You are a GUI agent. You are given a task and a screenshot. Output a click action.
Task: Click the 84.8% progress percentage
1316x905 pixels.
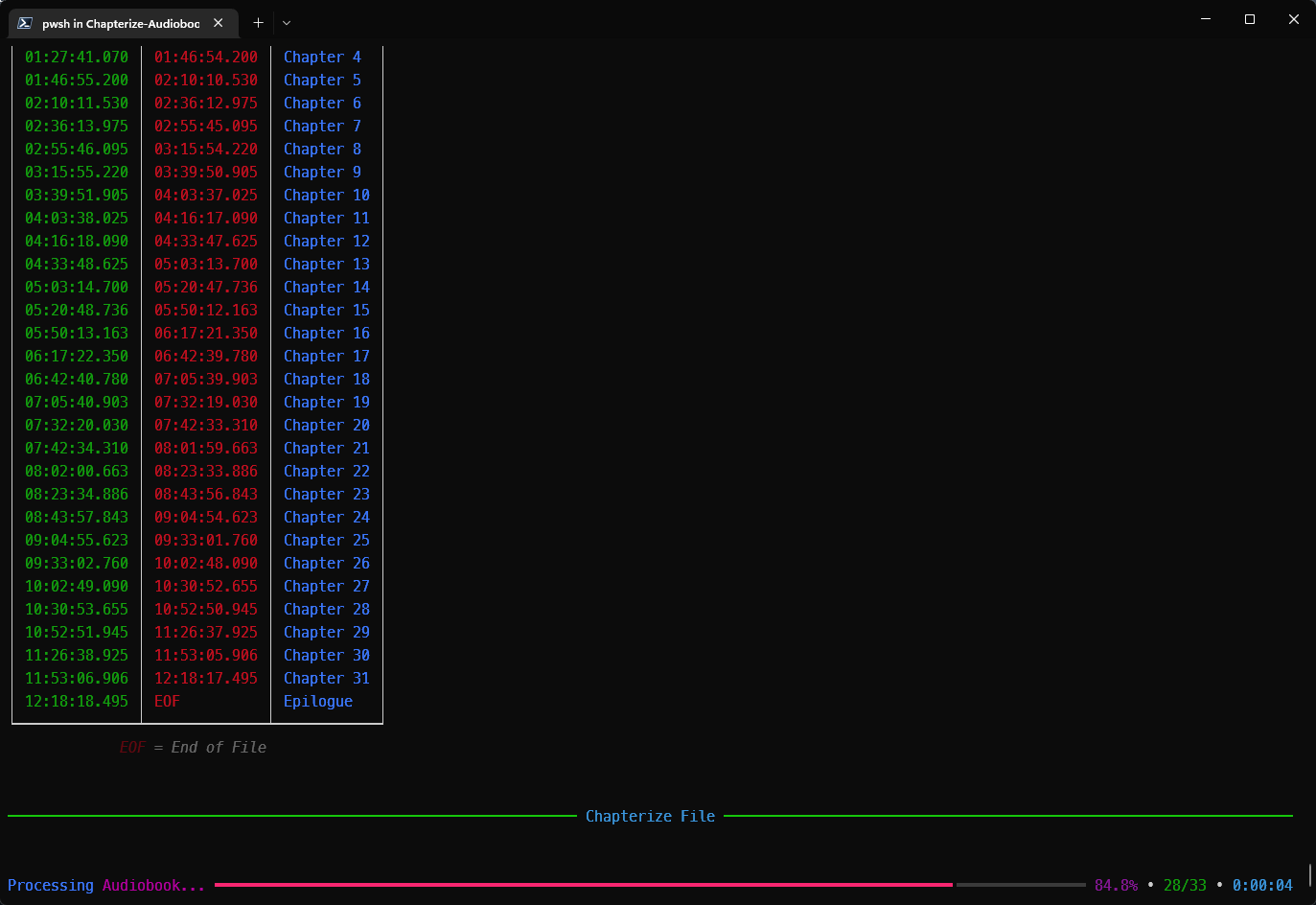[x=1116, y=886]
